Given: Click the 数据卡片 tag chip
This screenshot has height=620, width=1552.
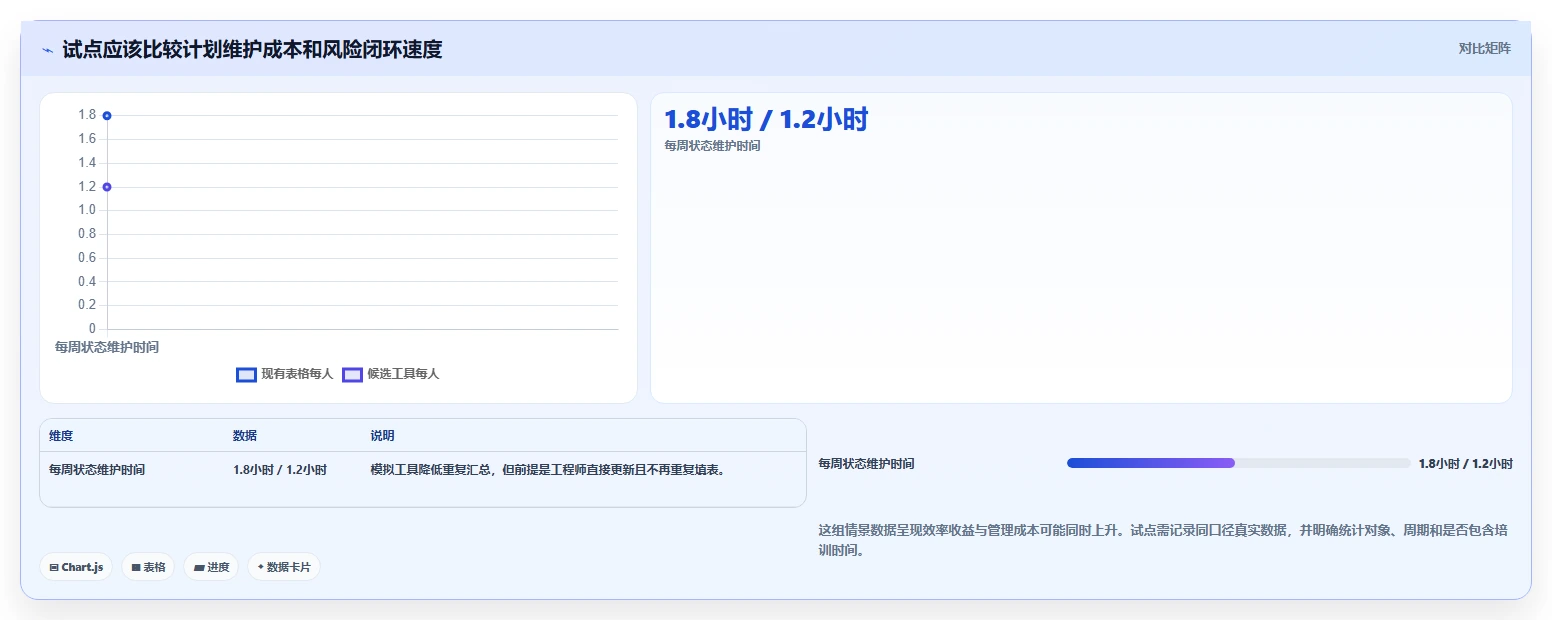Looking at the screenshot, I should pos(284,567).
